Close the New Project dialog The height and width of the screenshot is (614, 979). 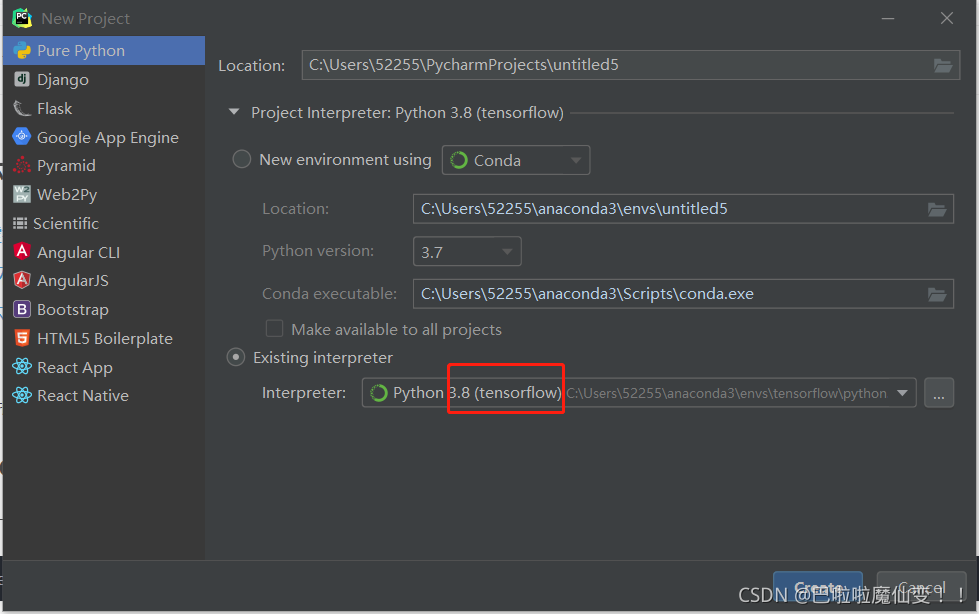947,18
